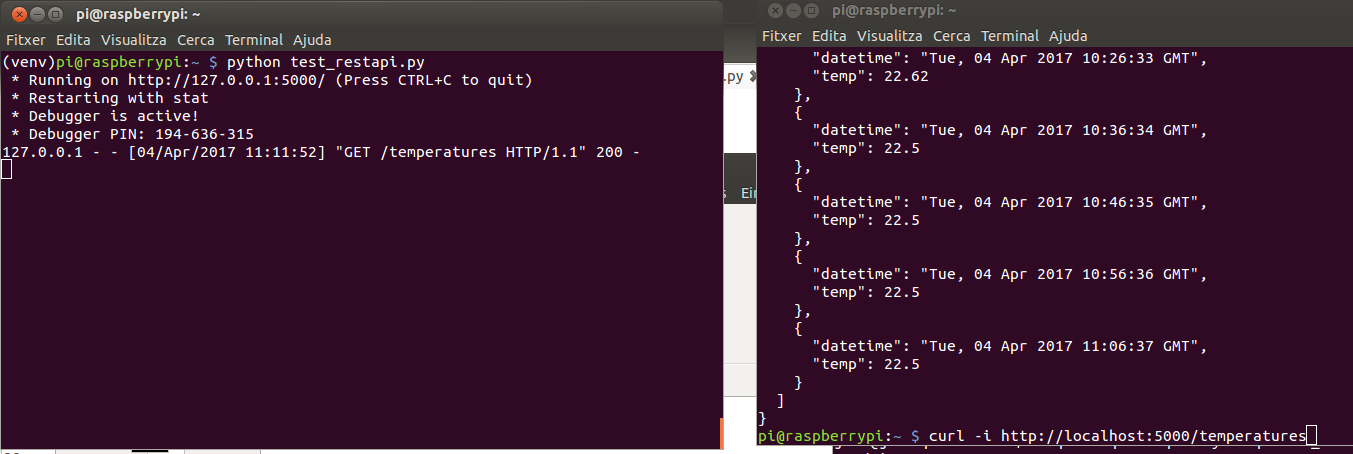1353x454 pixels.
Task: Open Visualitza menu in the curl terminal
Action: (890, 36)
